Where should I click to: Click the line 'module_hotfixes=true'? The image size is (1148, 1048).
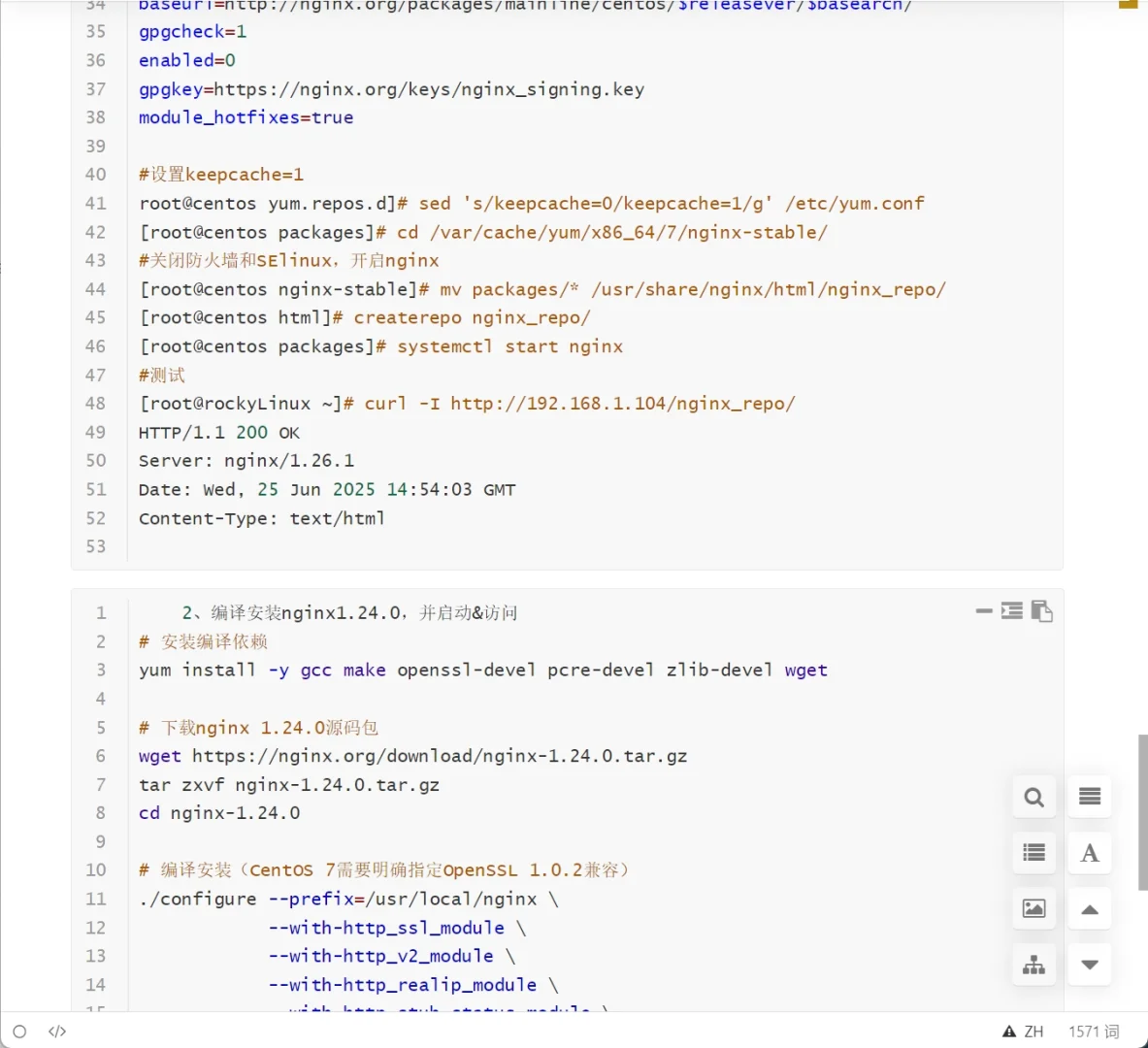pos(246,117)
